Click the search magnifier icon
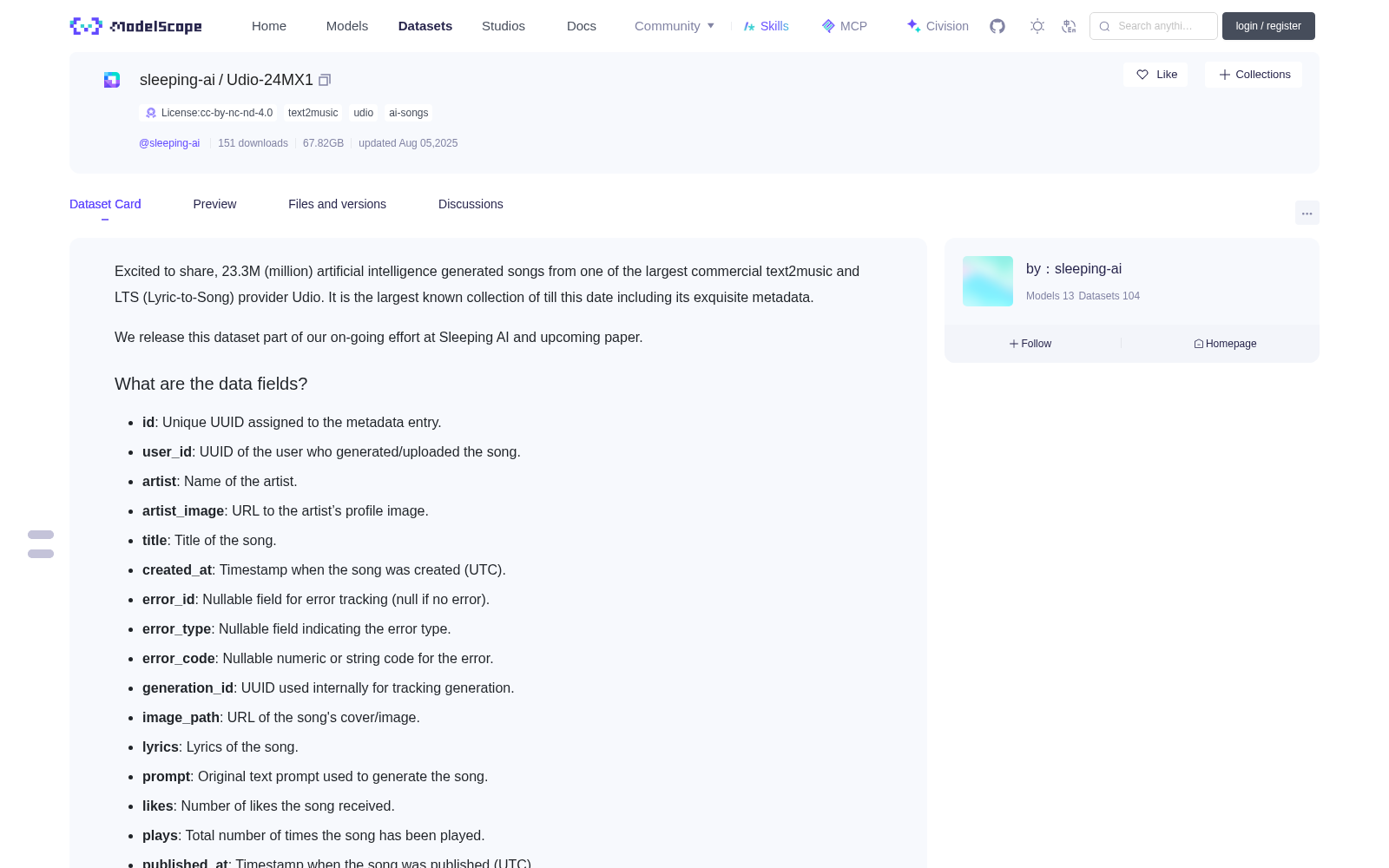 (1104, 26)
